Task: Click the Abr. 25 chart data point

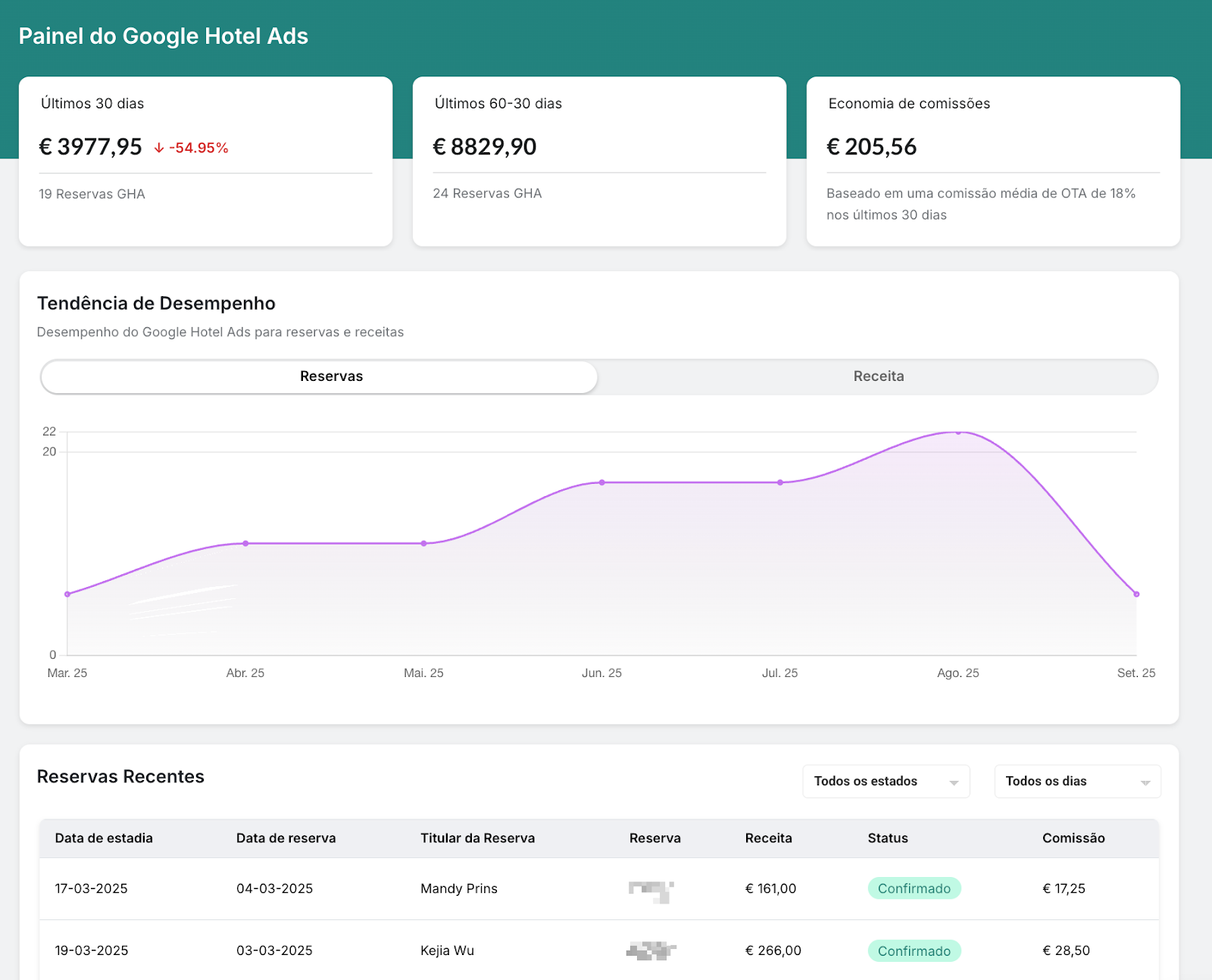Action: click(245, 544)
